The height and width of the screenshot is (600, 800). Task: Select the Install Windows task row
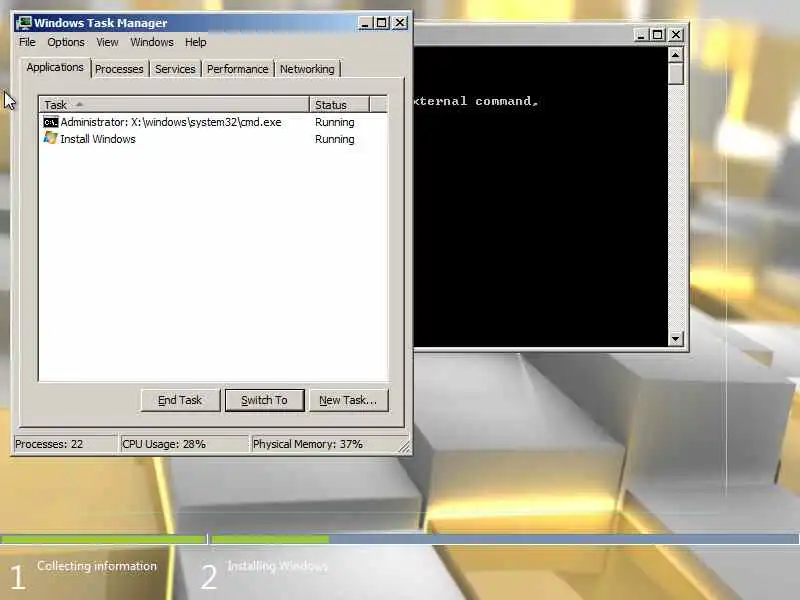213,139
